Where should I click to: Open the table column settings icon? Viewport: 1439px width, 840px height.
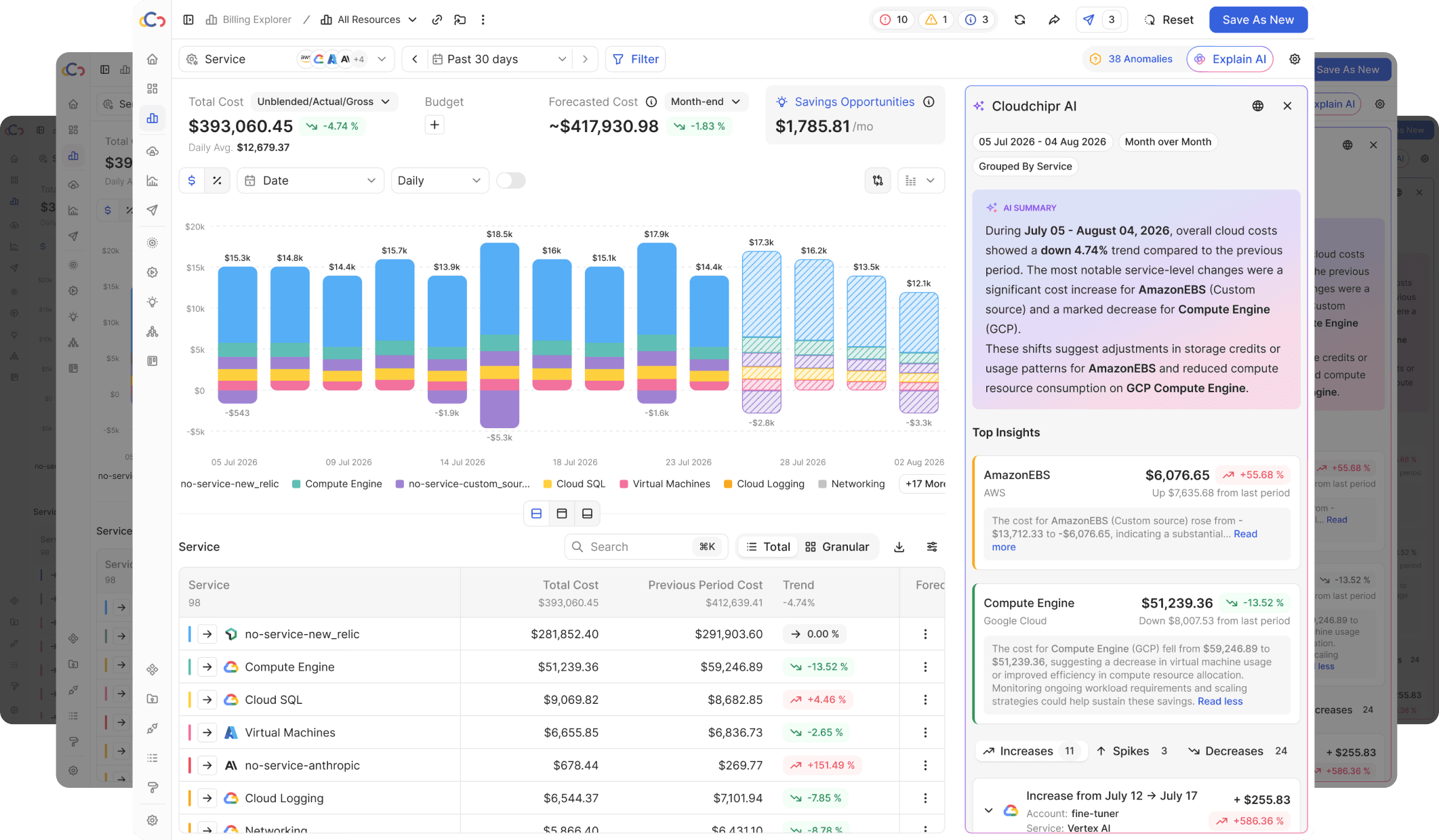click(933, 547)
